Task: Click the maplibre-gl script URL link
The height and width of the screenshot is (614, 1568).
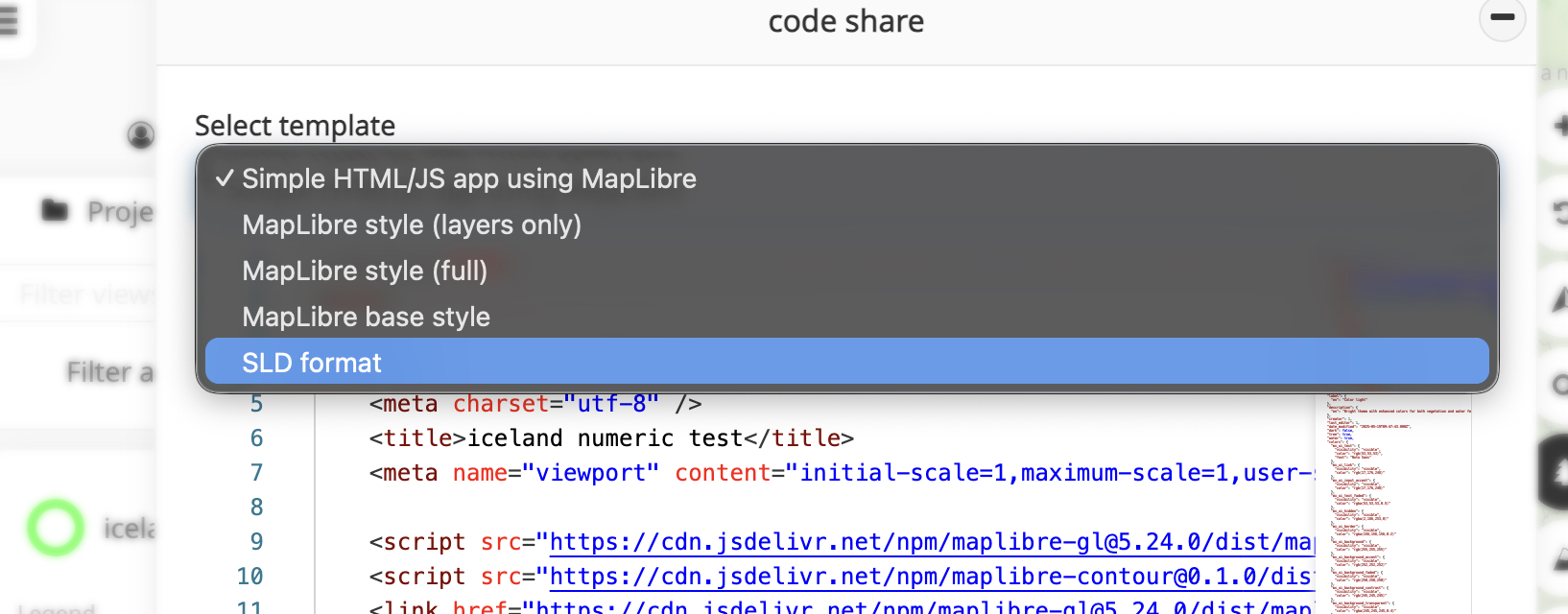Action: click(931, 542)
